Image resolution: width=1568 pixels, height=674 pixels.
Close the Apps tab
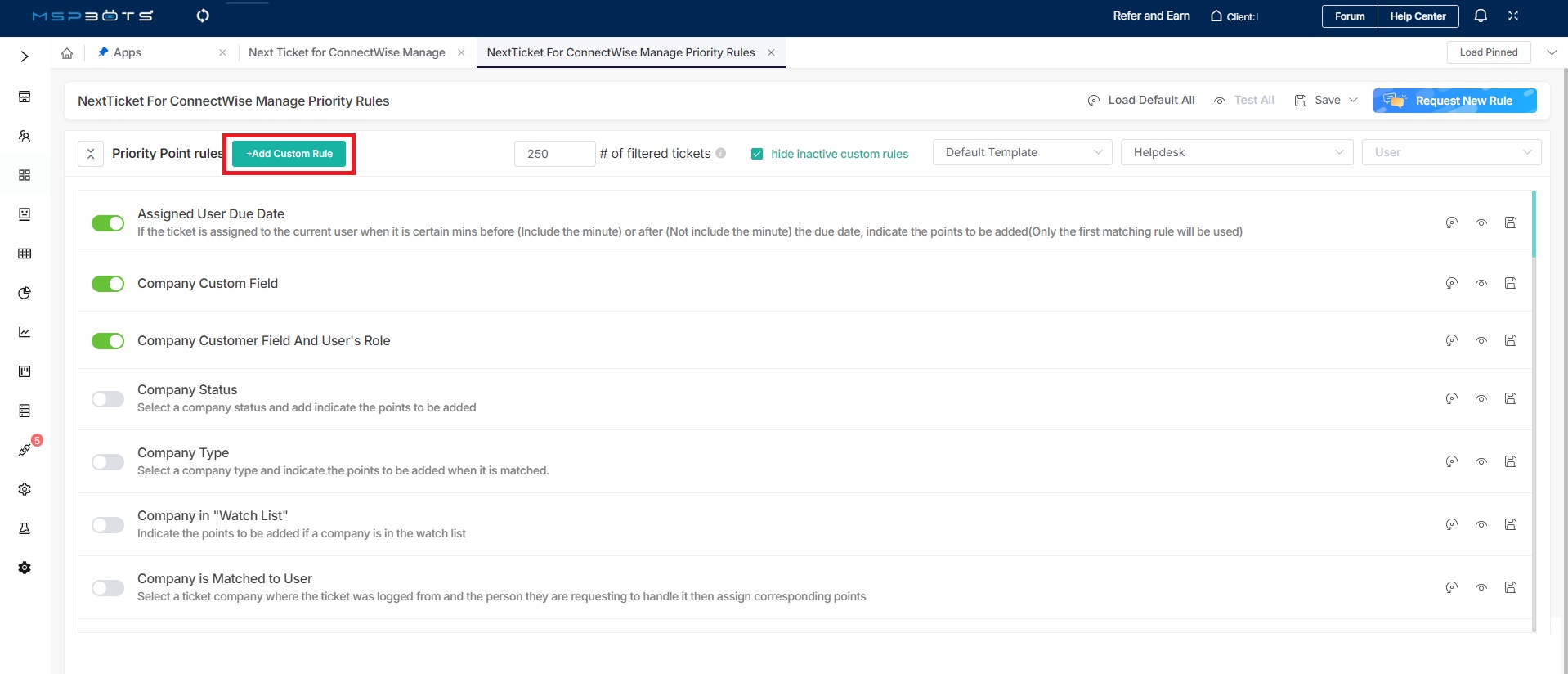point(222,52)
